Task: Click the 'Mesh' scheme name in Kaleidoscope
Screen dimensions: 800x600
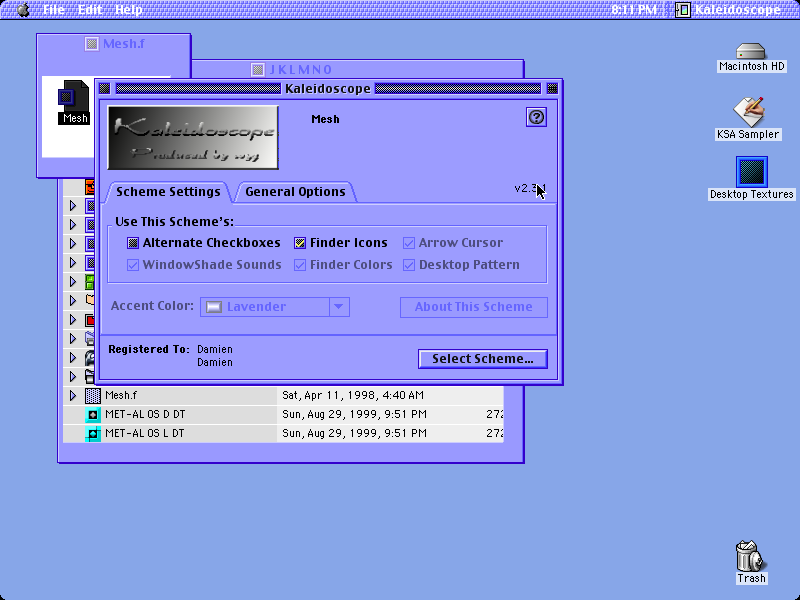Action: coord(326,119)
